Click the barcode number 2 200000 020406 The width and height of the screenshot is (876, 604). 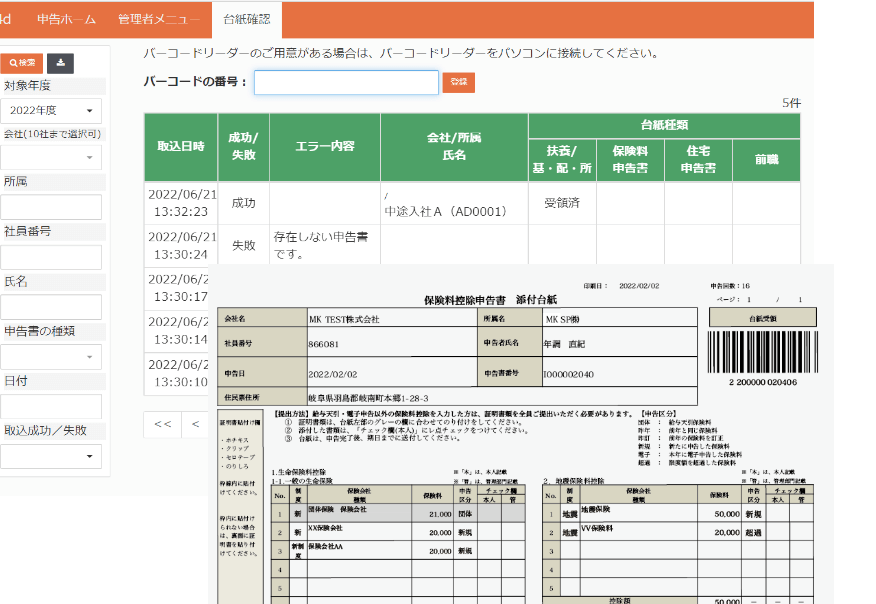(763, 383)
